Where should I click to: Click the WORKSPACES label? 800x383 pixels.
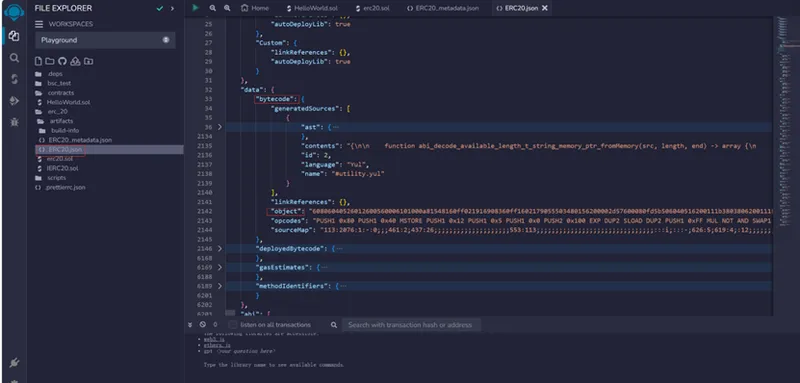[71, 24]
